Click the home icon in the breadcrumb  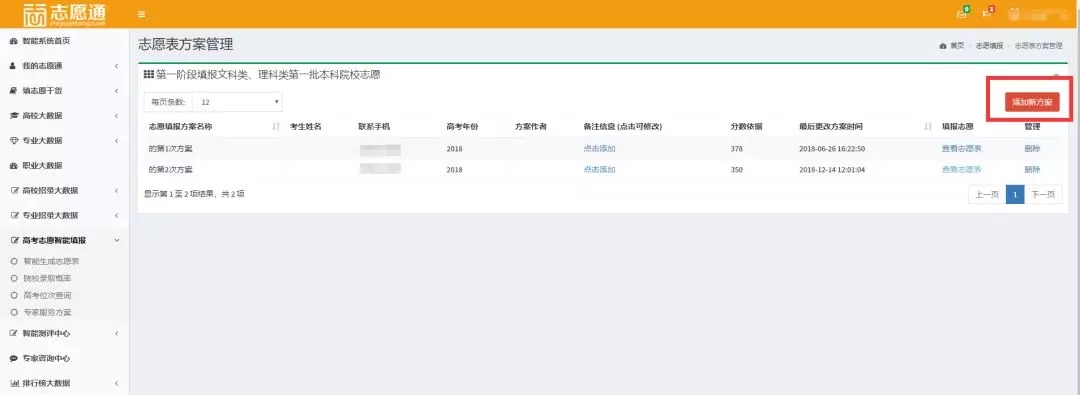click(x=942, y=45)
